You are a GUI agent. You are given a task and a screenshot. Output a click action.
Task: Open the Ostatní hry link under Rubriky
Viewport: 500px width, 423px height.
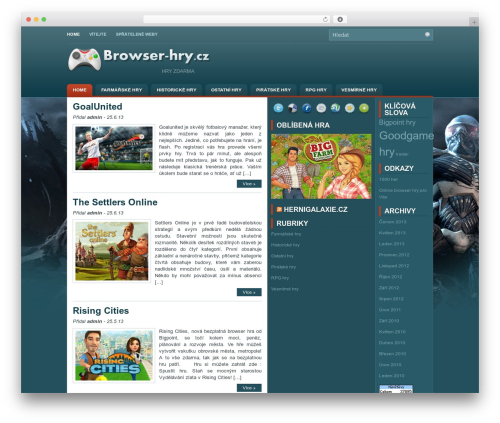pyautogui.click(x=282, y=256)
